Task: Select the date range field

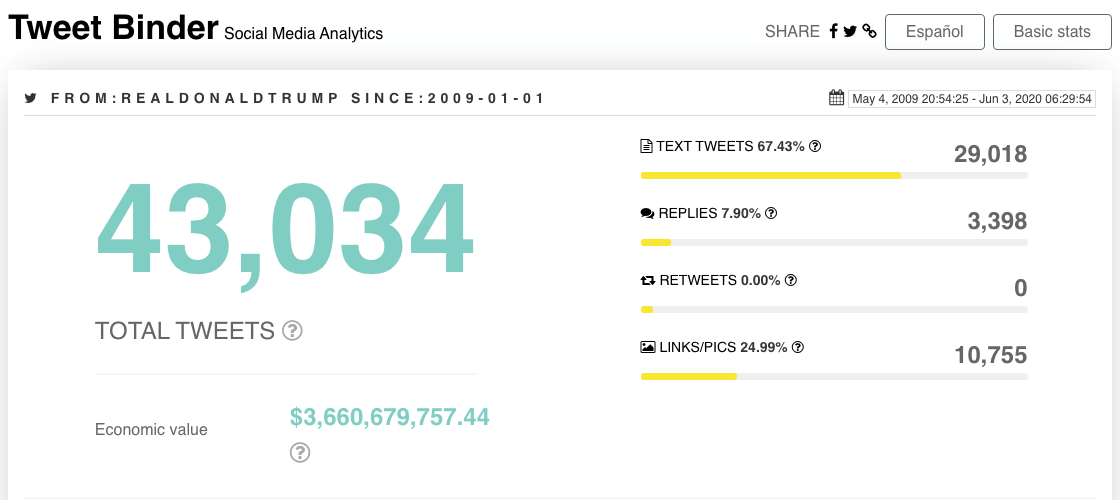Action: pos(972,99)
